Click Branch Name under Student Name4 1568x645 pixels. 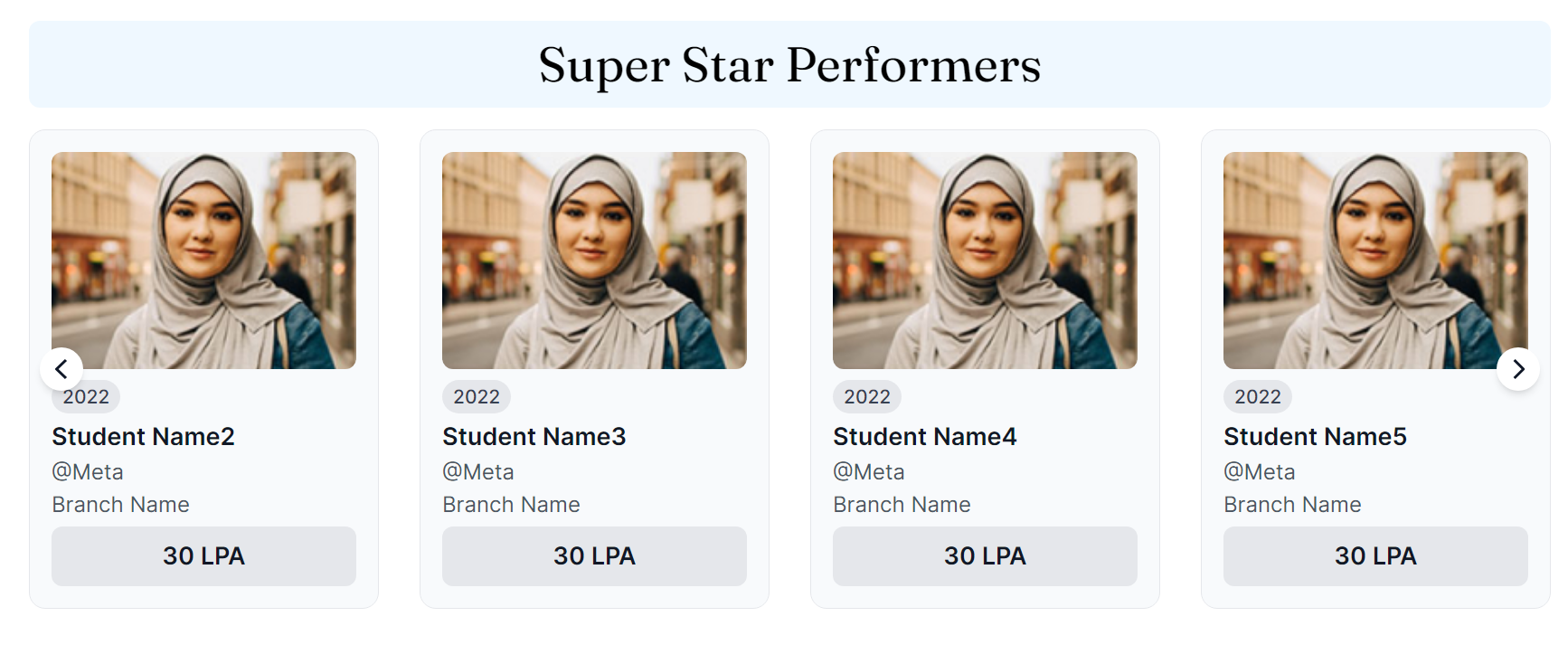click(902, 505)
